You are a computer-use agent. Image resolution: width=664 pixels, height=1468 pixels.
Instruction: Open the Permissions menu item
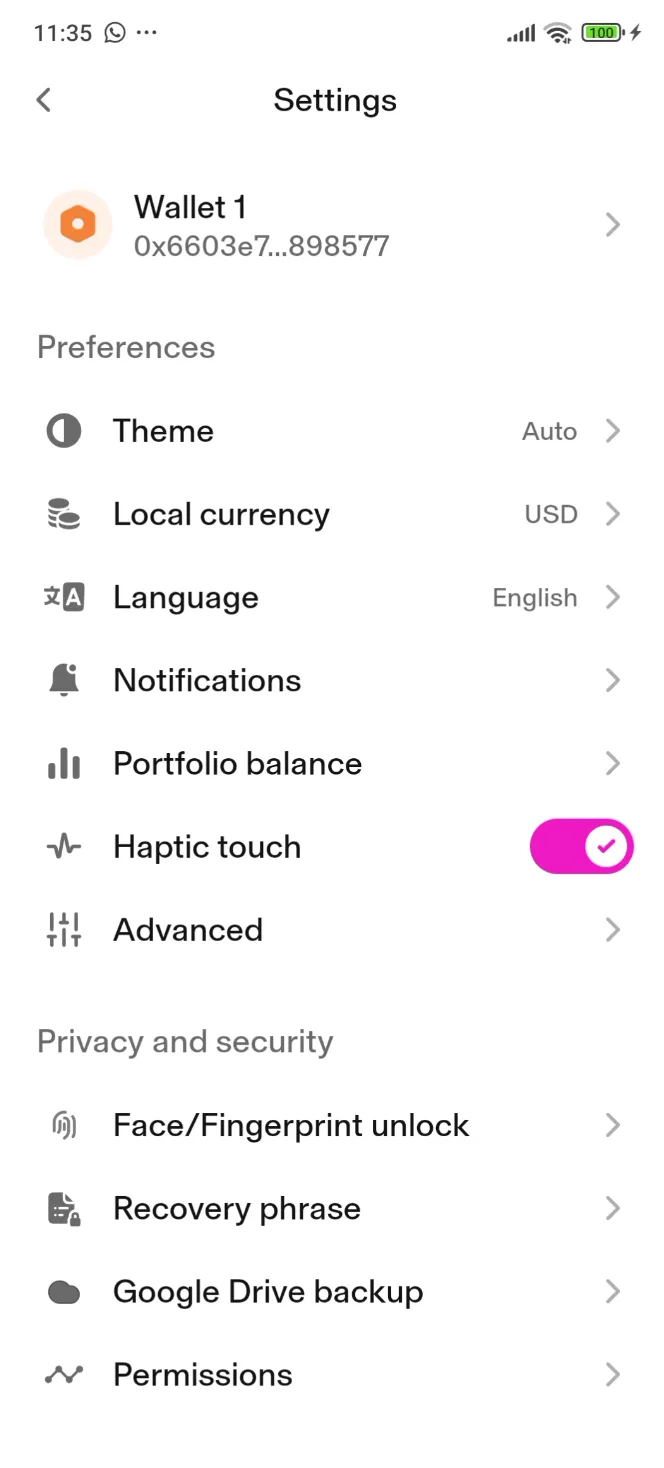click(203, 1375)
